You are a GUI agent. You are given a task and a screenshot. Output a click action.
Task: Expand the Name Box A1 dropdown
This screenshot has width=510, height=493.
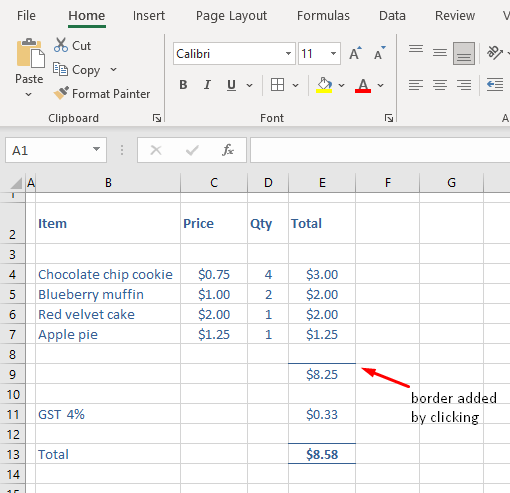[x=96, y=149]
